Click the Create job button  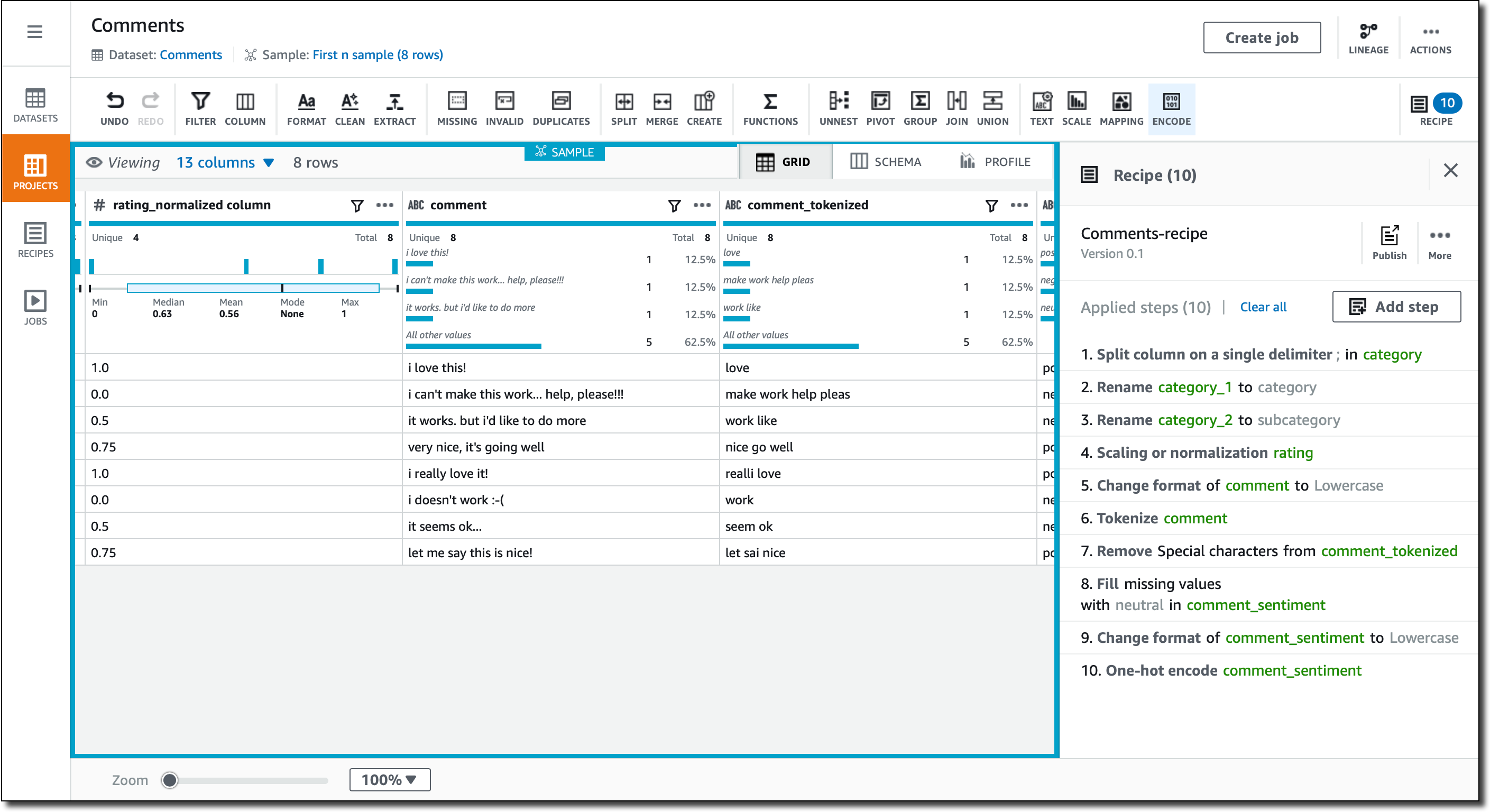point(1261,38)
